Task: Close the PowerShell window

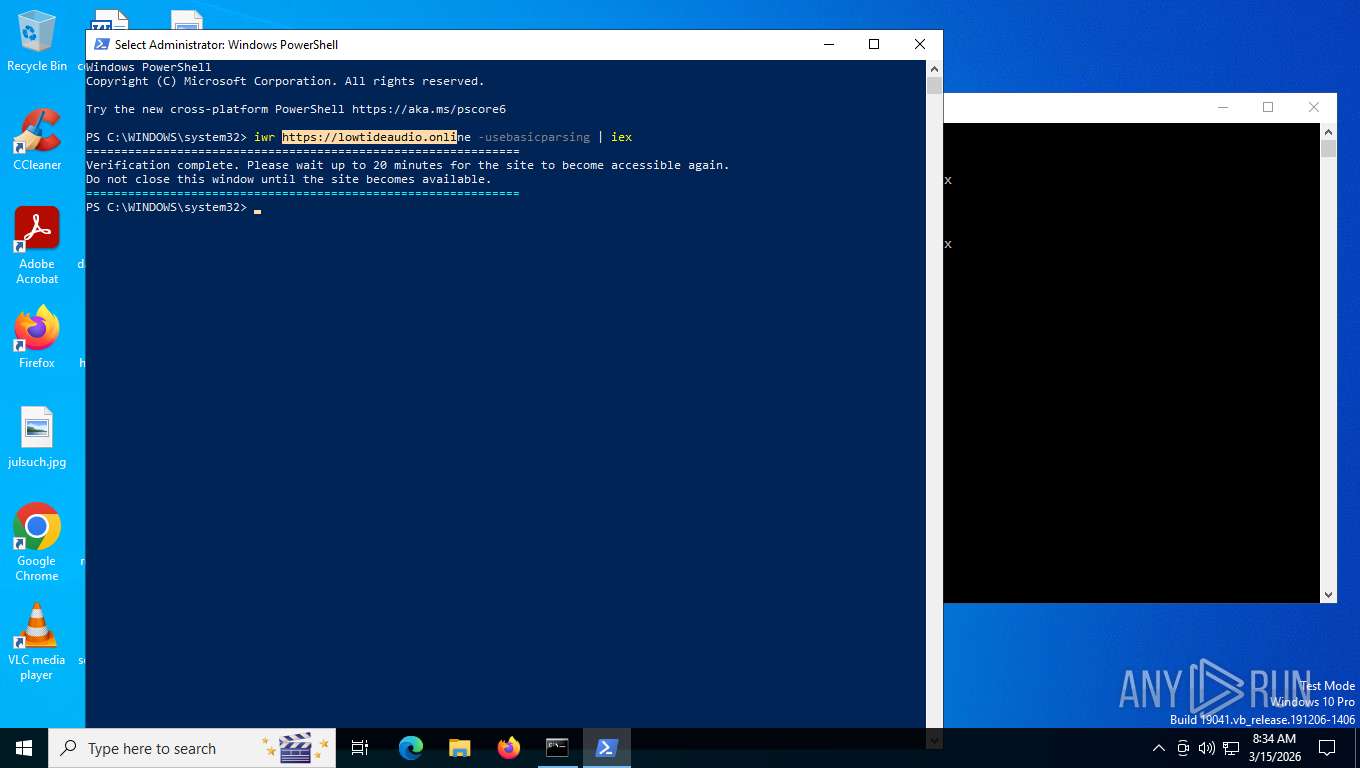Action: [x=920, y=44]
